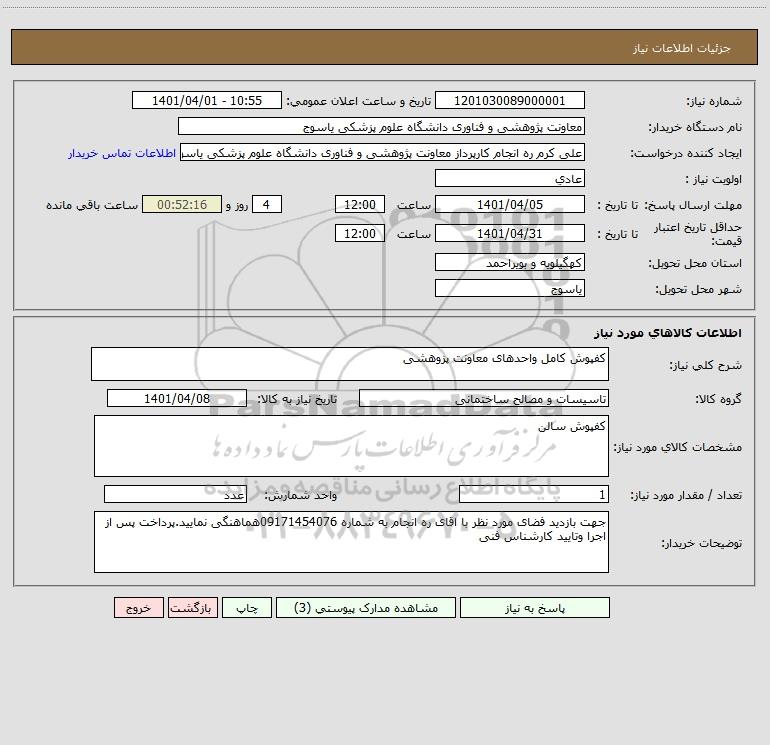Click the 'شرح کلی نیاز:' label
This screenshot has height=745, width=770.
click(706, 365)
